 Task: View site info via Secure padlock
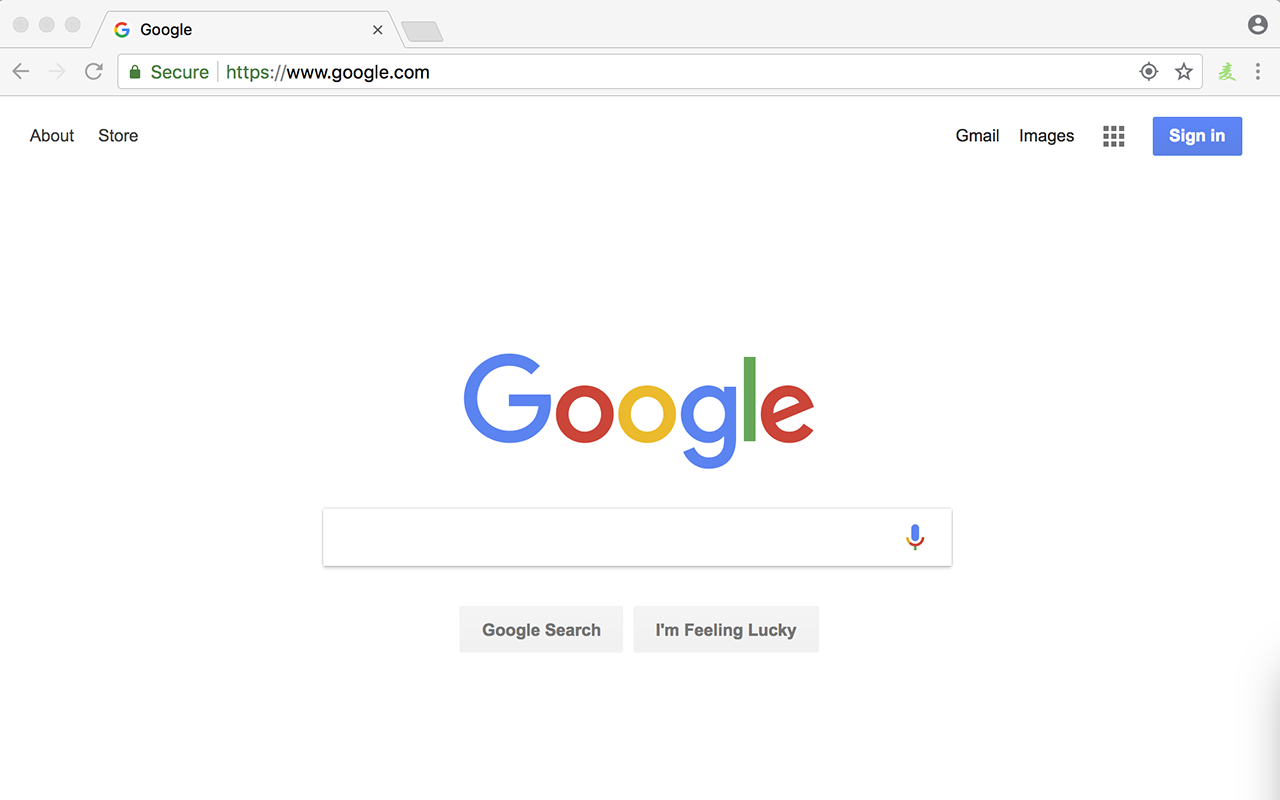tap(135, 72)
